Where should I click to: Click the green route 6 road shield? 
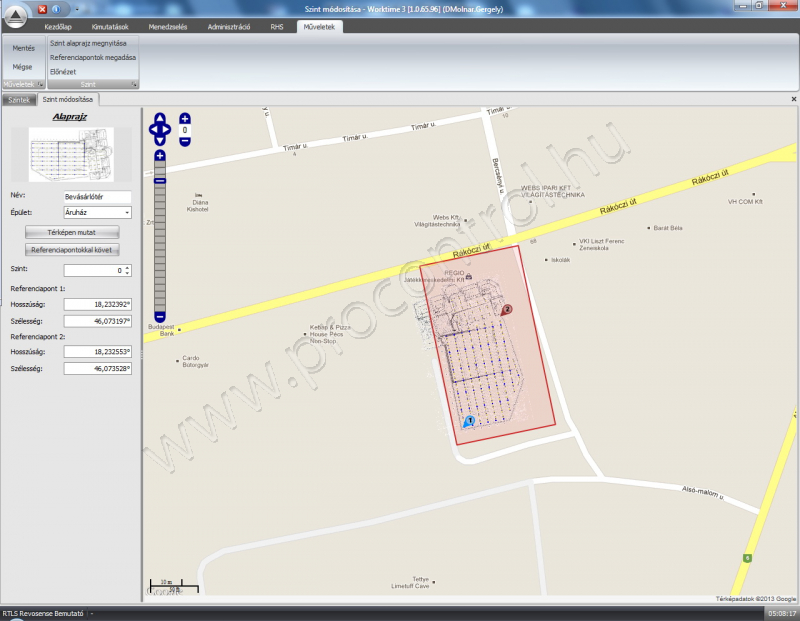coord(747,558)
